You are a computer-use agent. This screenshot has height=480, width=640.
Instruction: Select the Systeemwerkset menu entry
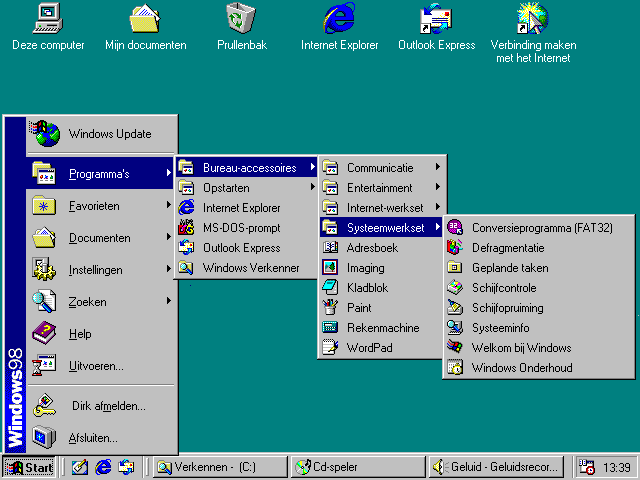pyautogui.click(x=381, y=227)
